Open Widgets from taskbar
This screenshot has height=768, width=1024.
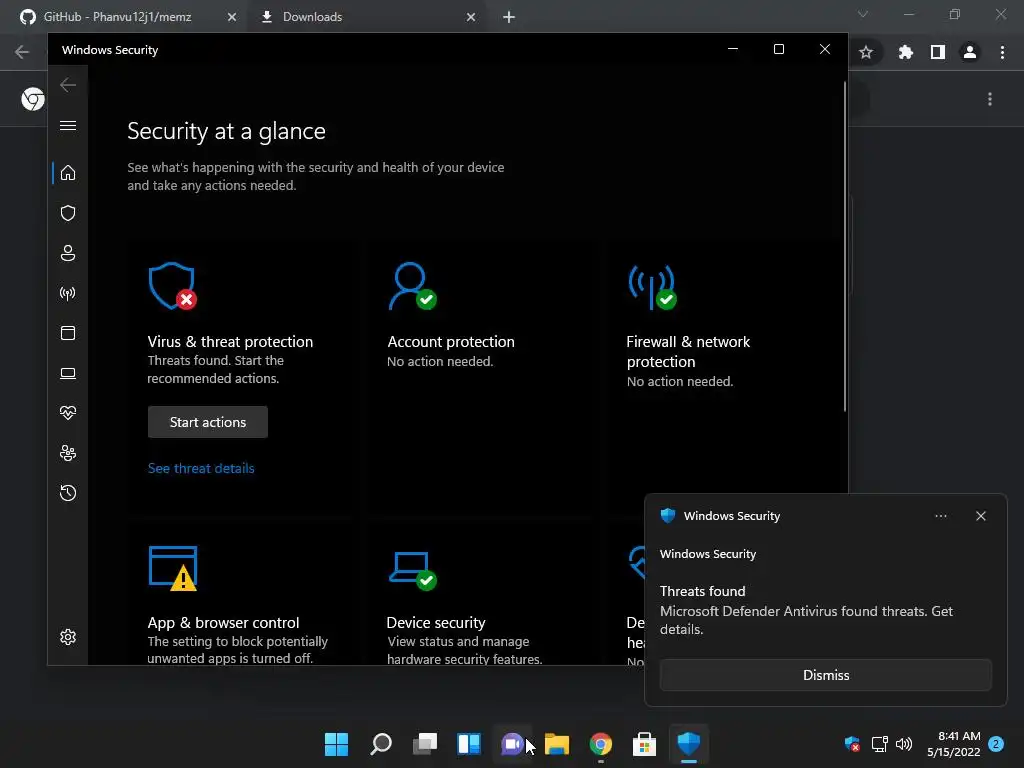click(x=469, y=744)
